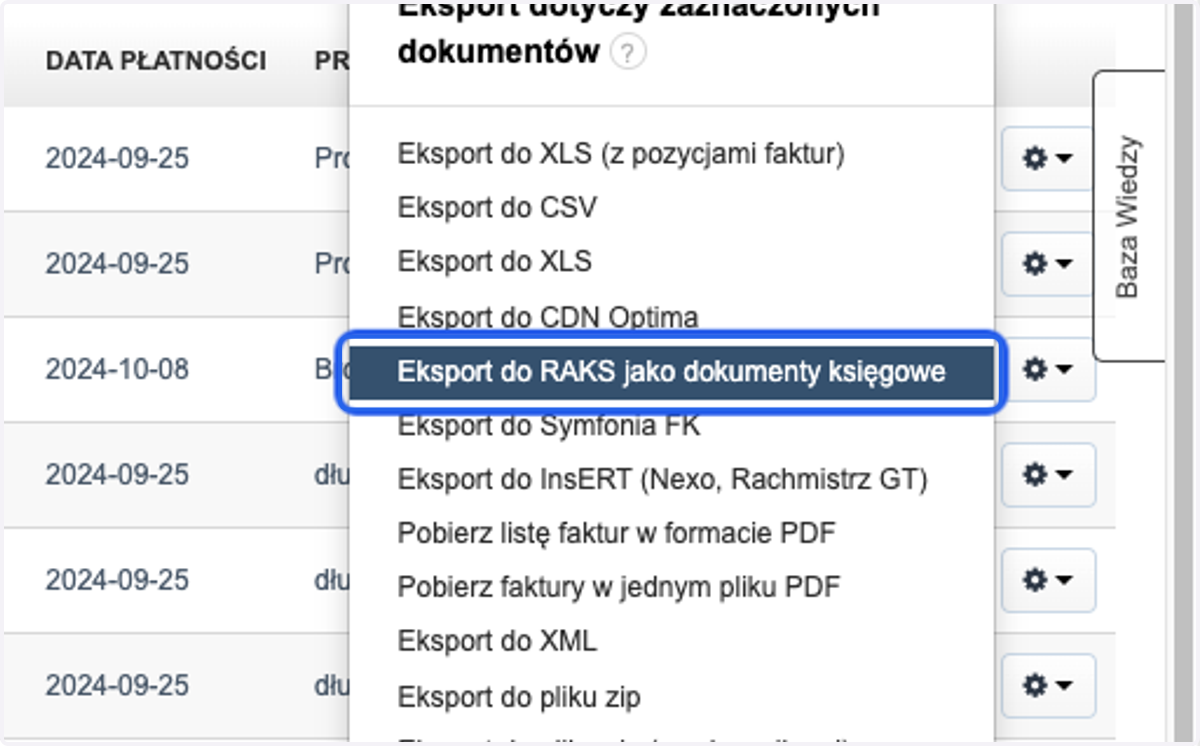Open help icon next to 'dokumentów' heading

click(x=627, y=53)
